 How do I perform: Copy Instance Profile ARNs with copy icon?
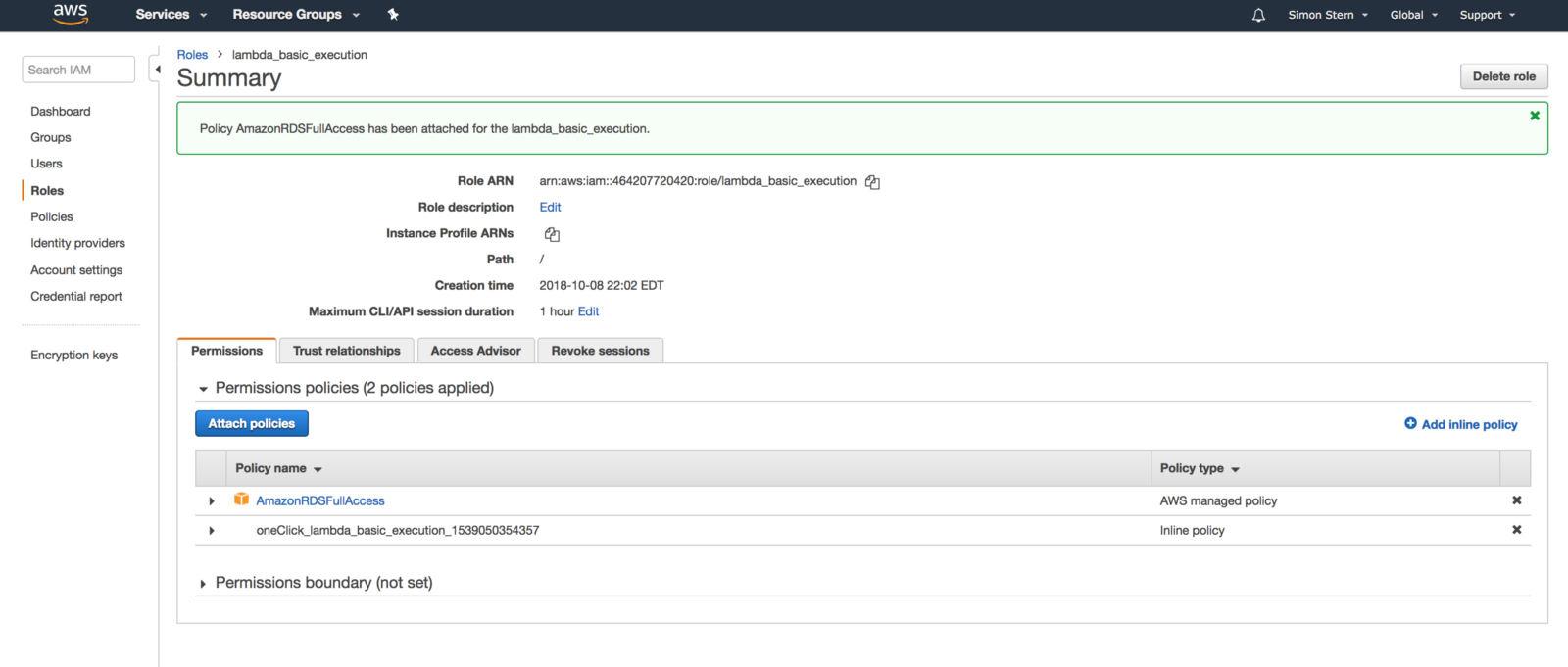click(x=552, y=234)
